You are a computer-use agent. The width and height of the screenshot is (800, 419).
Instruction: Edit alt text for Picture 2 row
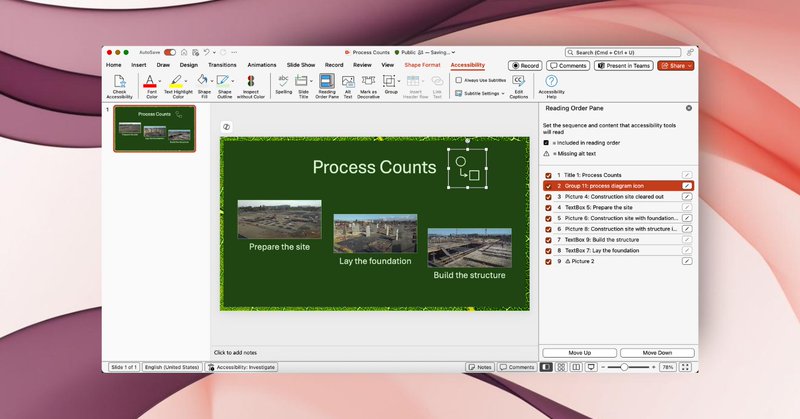[x=687, y=261]
